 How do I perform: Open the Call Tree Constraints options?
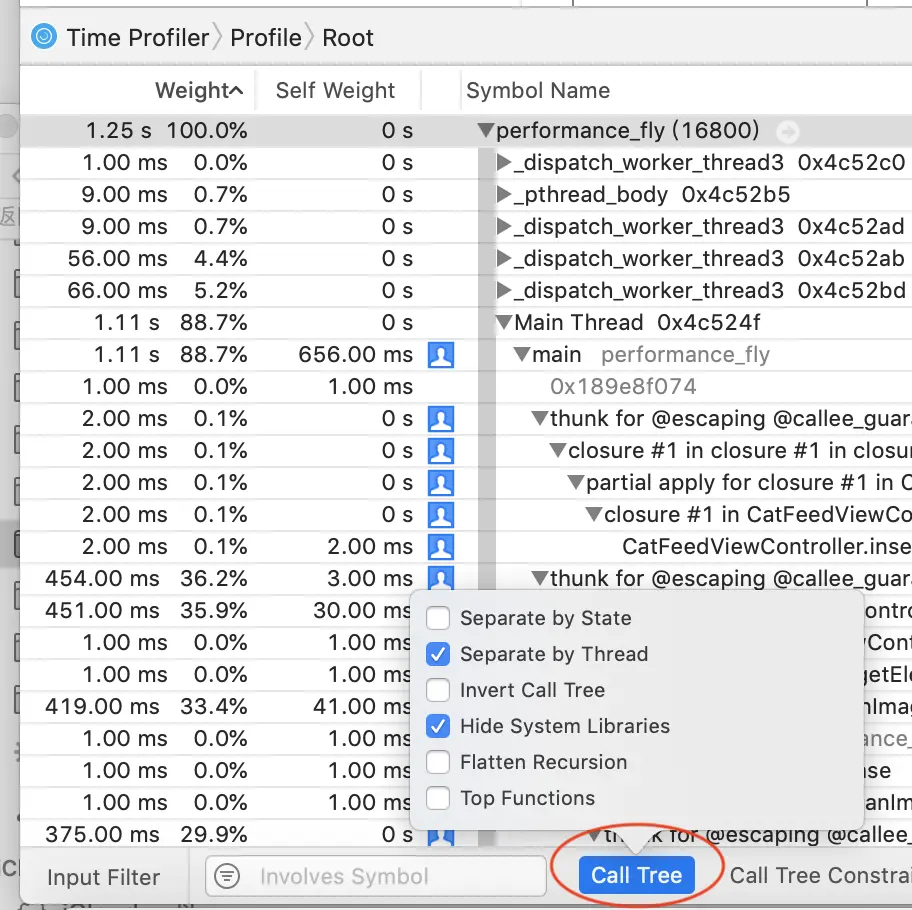pos(820,875)
